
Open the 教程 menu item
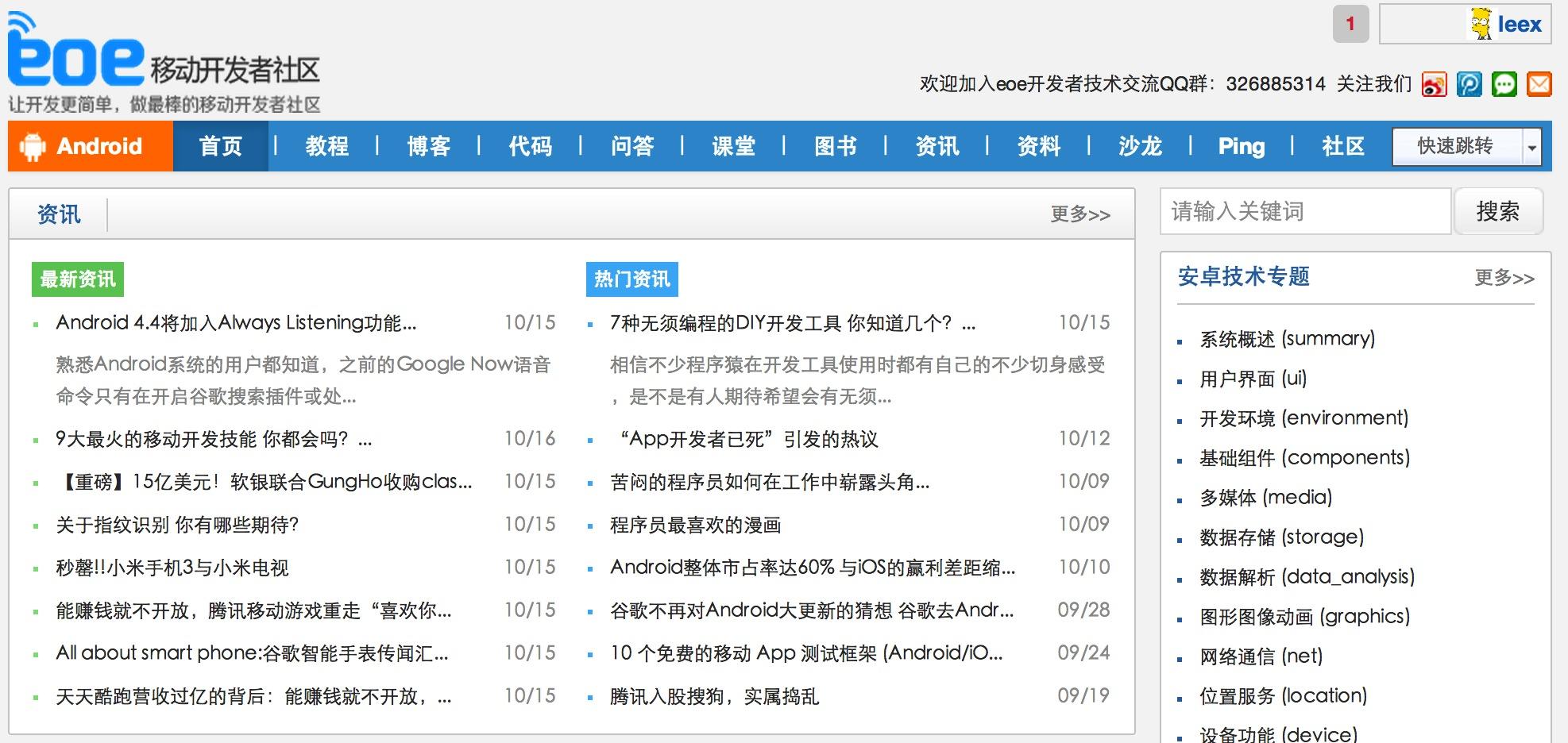326,146
